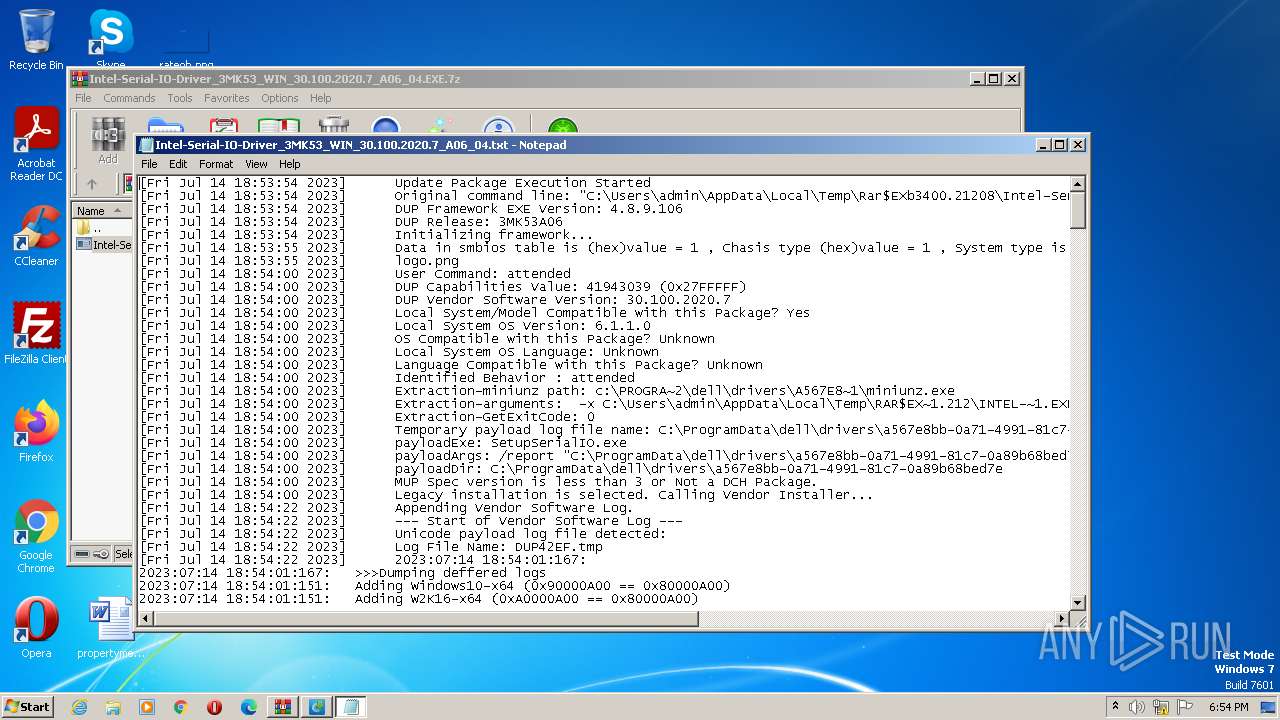This screenshot has width=1280, height=720.
Task: Switch to WinRAR via taskbar button
Action: tap(282, 707)
